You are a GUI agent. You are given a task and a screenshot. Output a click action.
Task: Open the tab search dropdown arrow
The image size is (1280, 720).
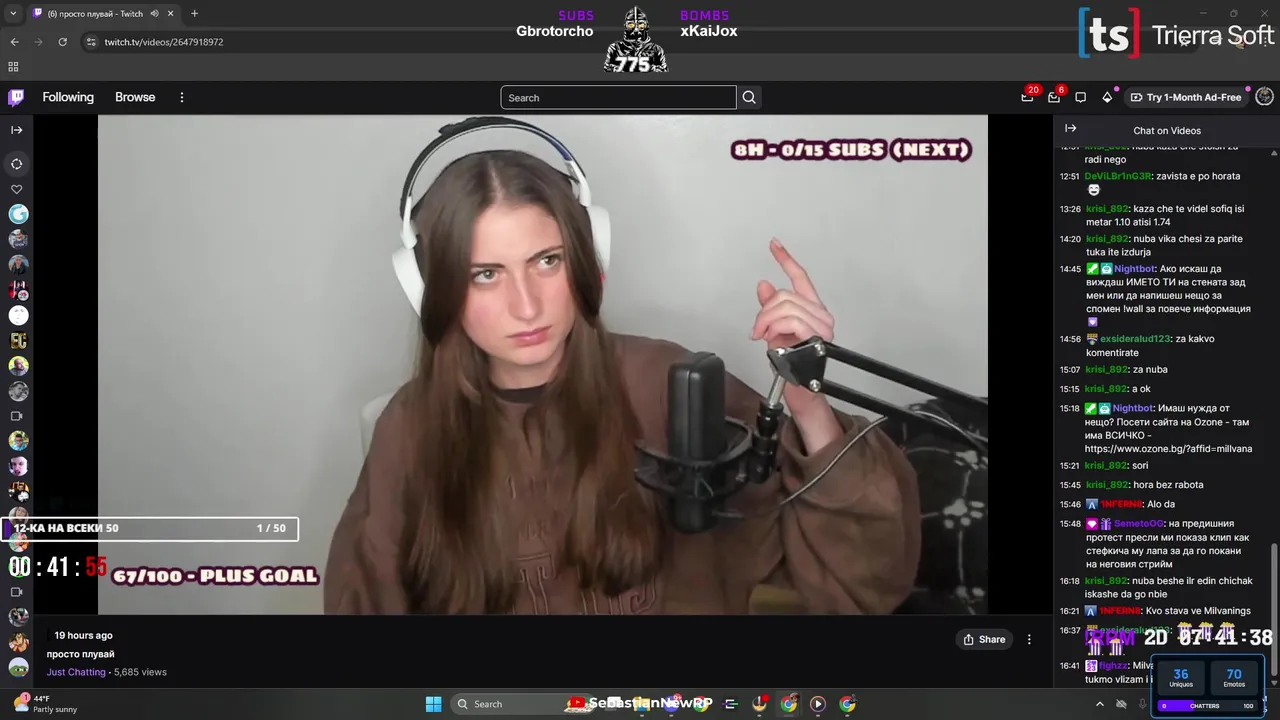[x=12, y=13]
